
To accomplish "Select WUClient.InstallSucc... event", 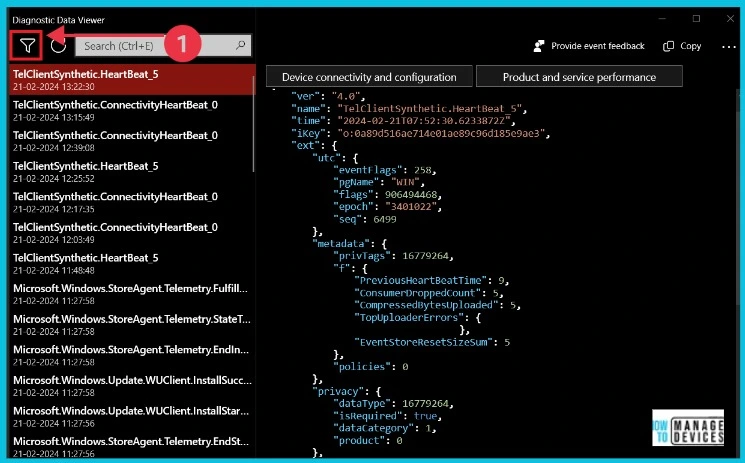I will (132, 386).
